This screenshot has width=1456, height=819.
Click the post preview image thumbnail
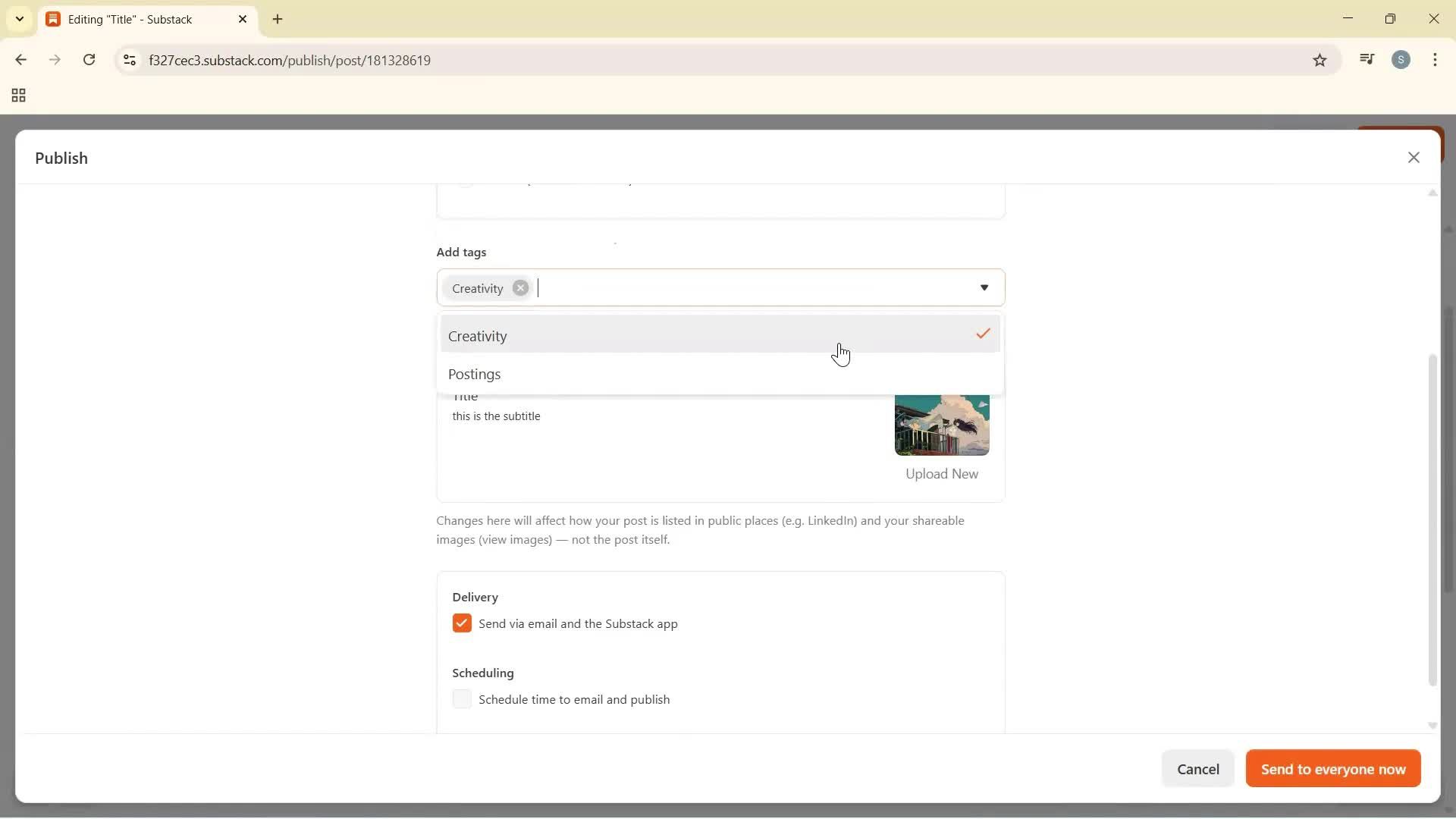pyautogui.click(x=941, y=425)
